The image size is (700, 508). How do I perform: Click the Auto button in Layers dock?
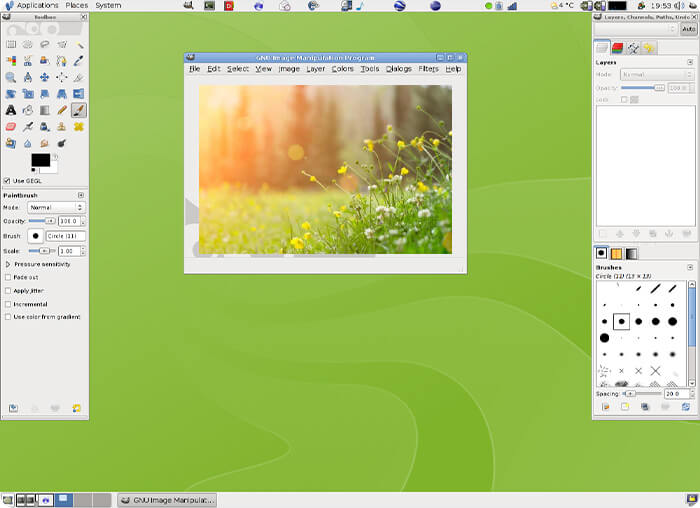(x=688, y=29)
